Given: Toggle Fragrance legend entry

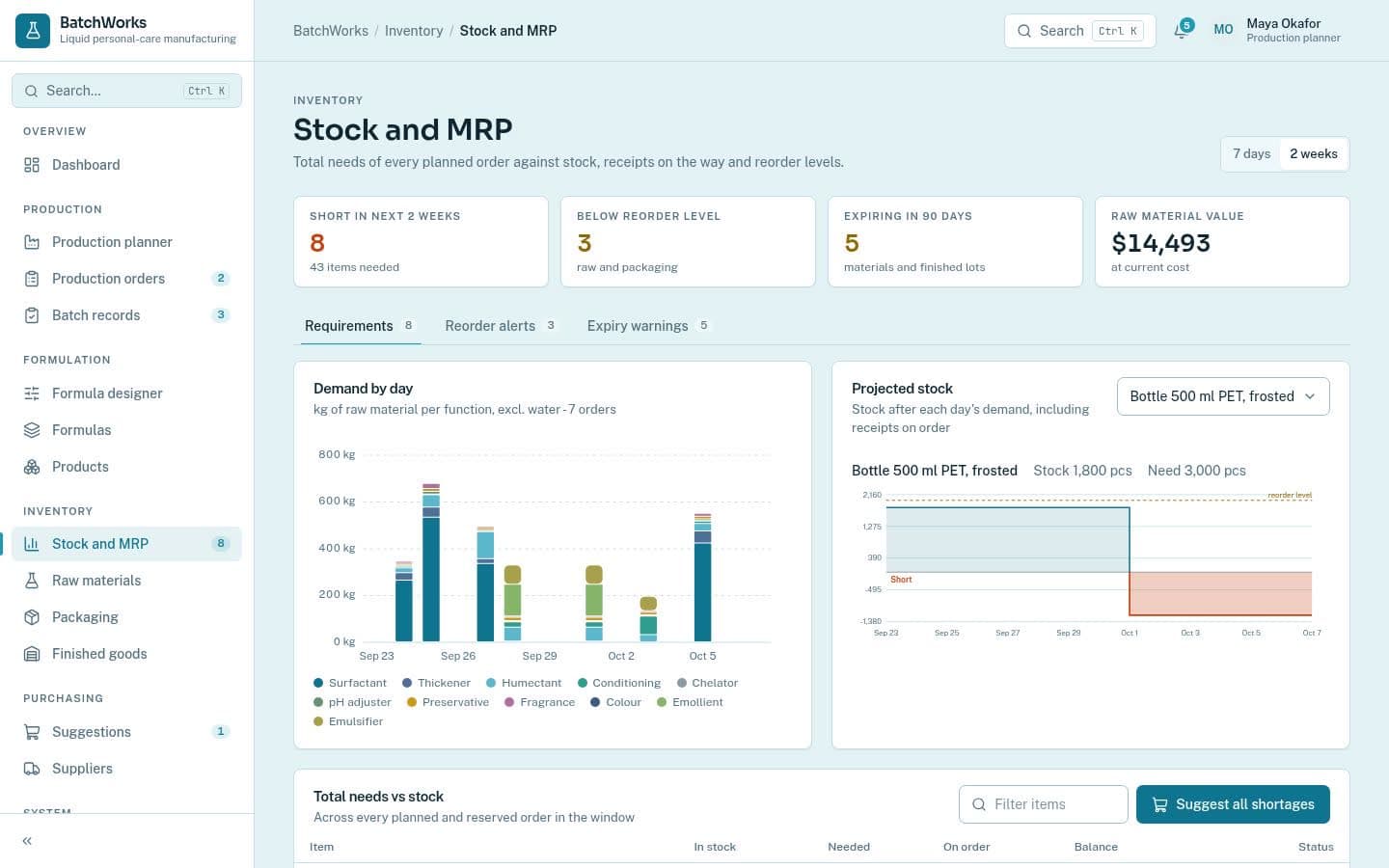Looking at the screenshot, I should click(539, 702).
